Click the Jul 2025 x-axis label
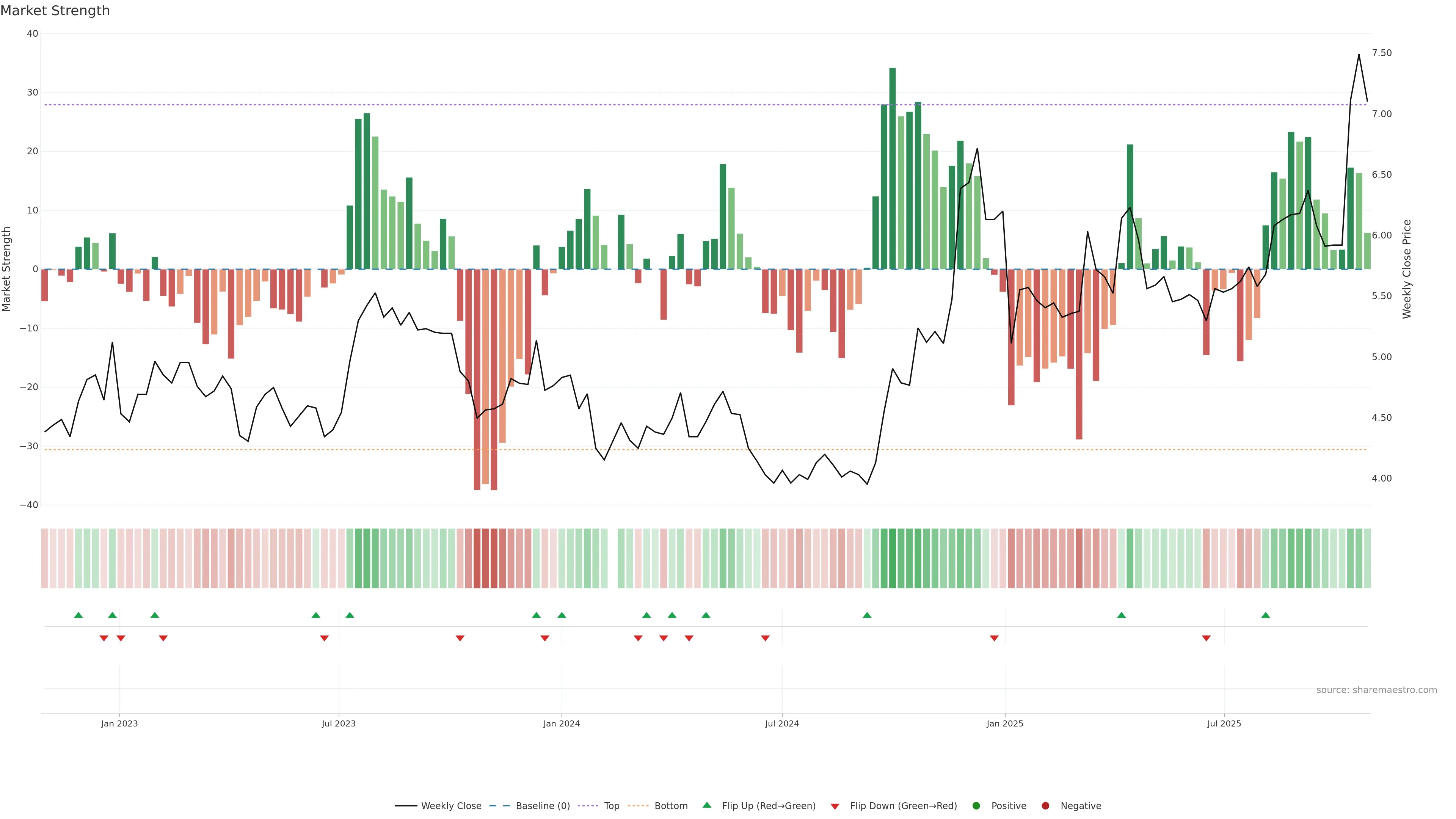The width and height of the screenshot is (1456, 819). [x=1224, y=723]
